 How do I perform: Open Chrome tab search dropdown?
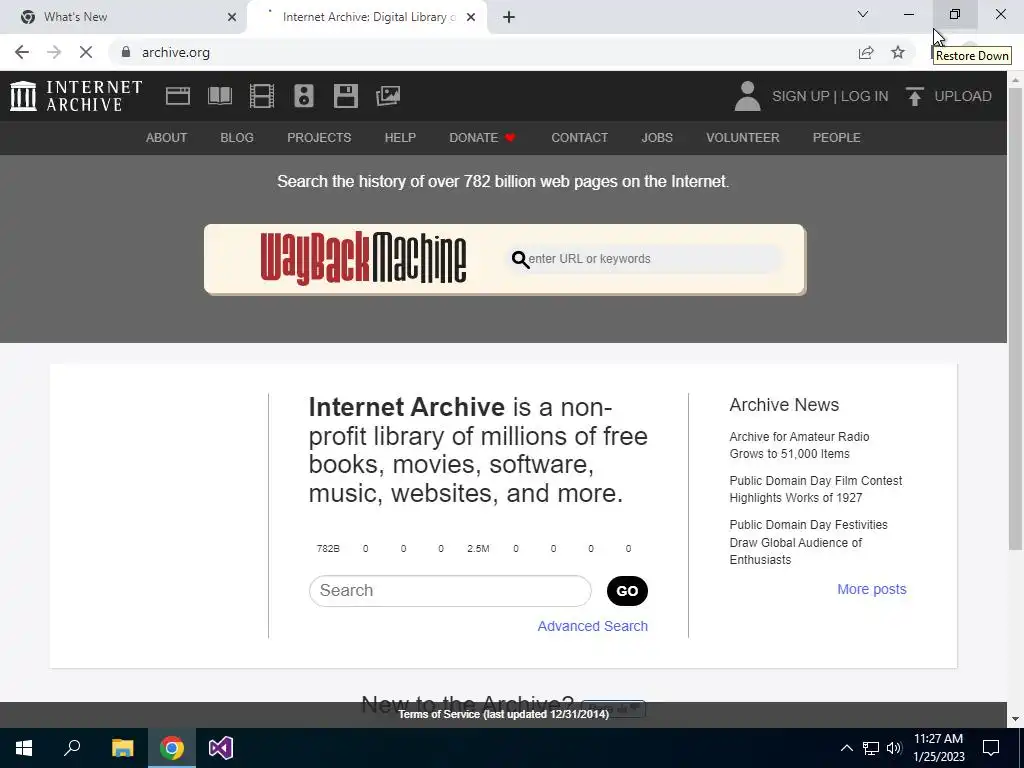[863, 14]
